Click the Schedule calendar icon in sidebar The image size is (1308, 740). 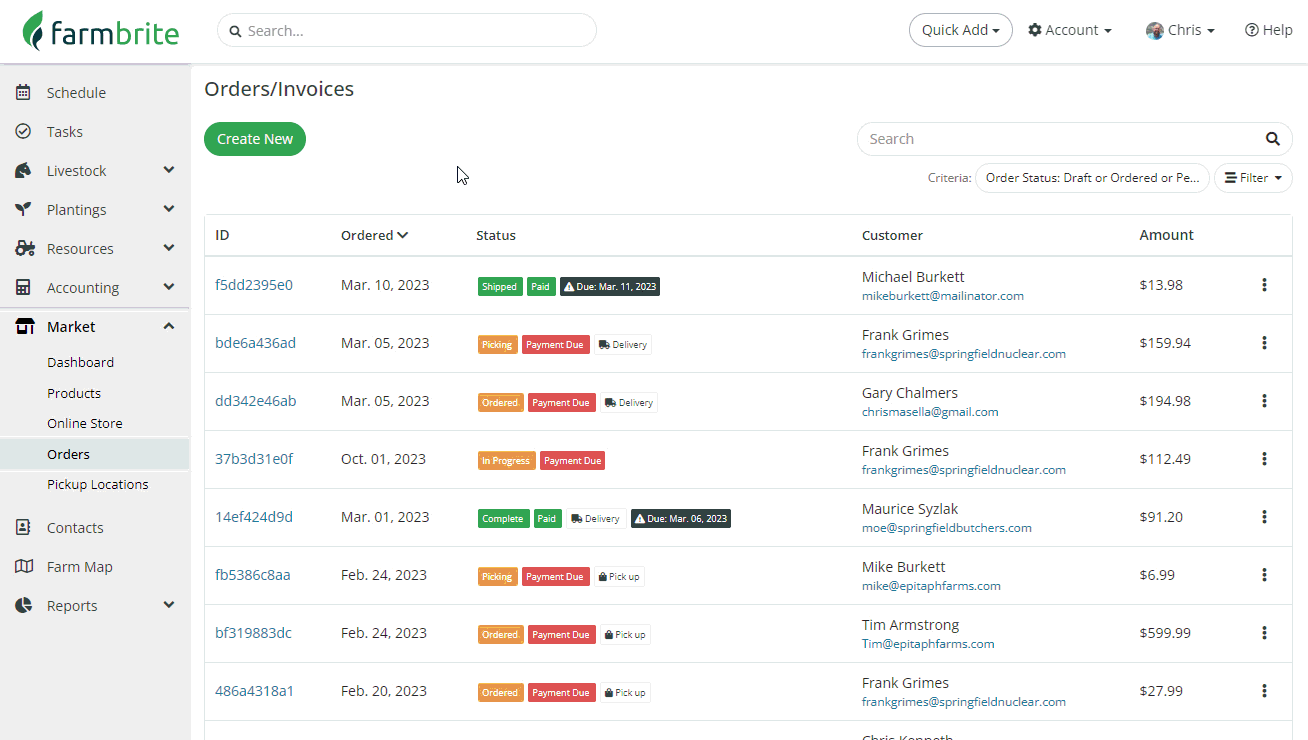24,93
